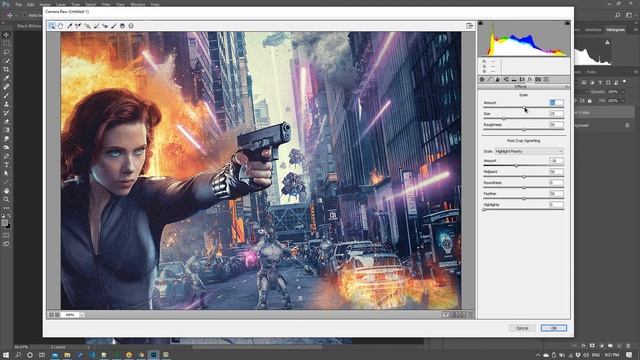This screenshot has height=360, width=640.
Task: Select the Histogram tab in Photoshop
Action: [615, 30]
